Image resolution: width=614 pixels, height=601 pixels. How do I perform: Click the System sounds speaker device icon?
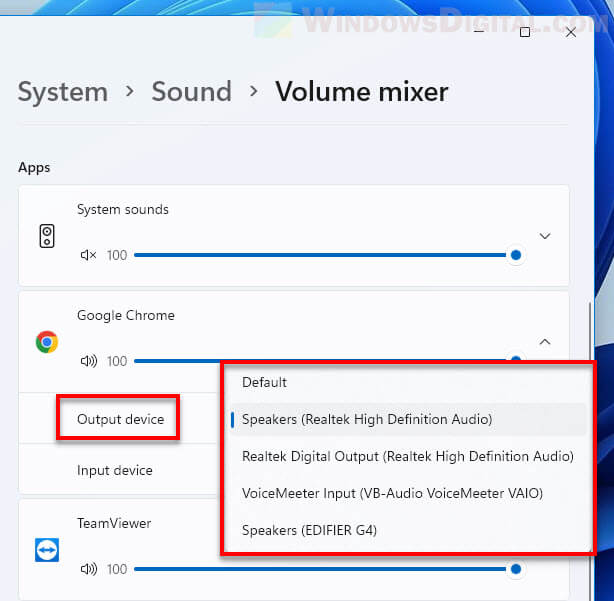click(x=47, y=236)
